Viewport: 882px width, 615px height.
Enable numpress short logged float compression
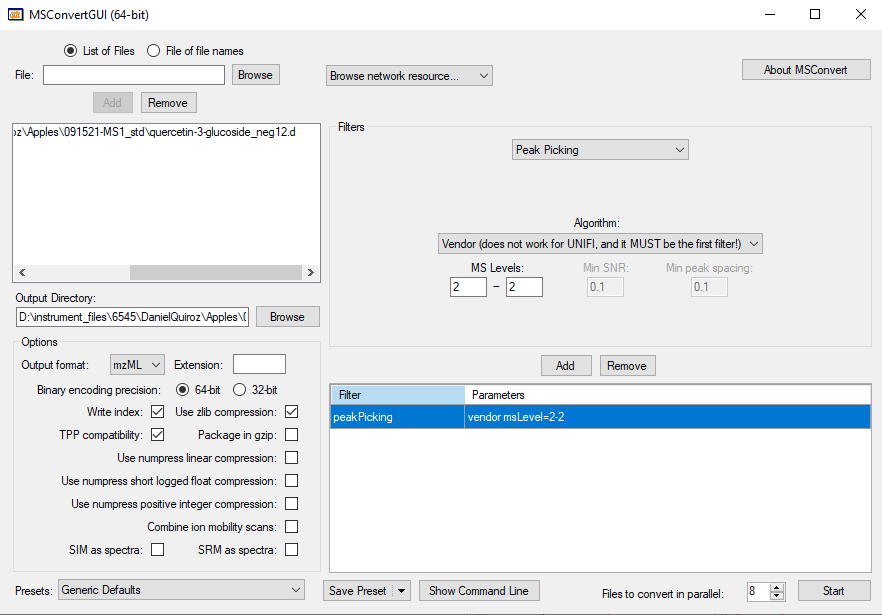291,481
